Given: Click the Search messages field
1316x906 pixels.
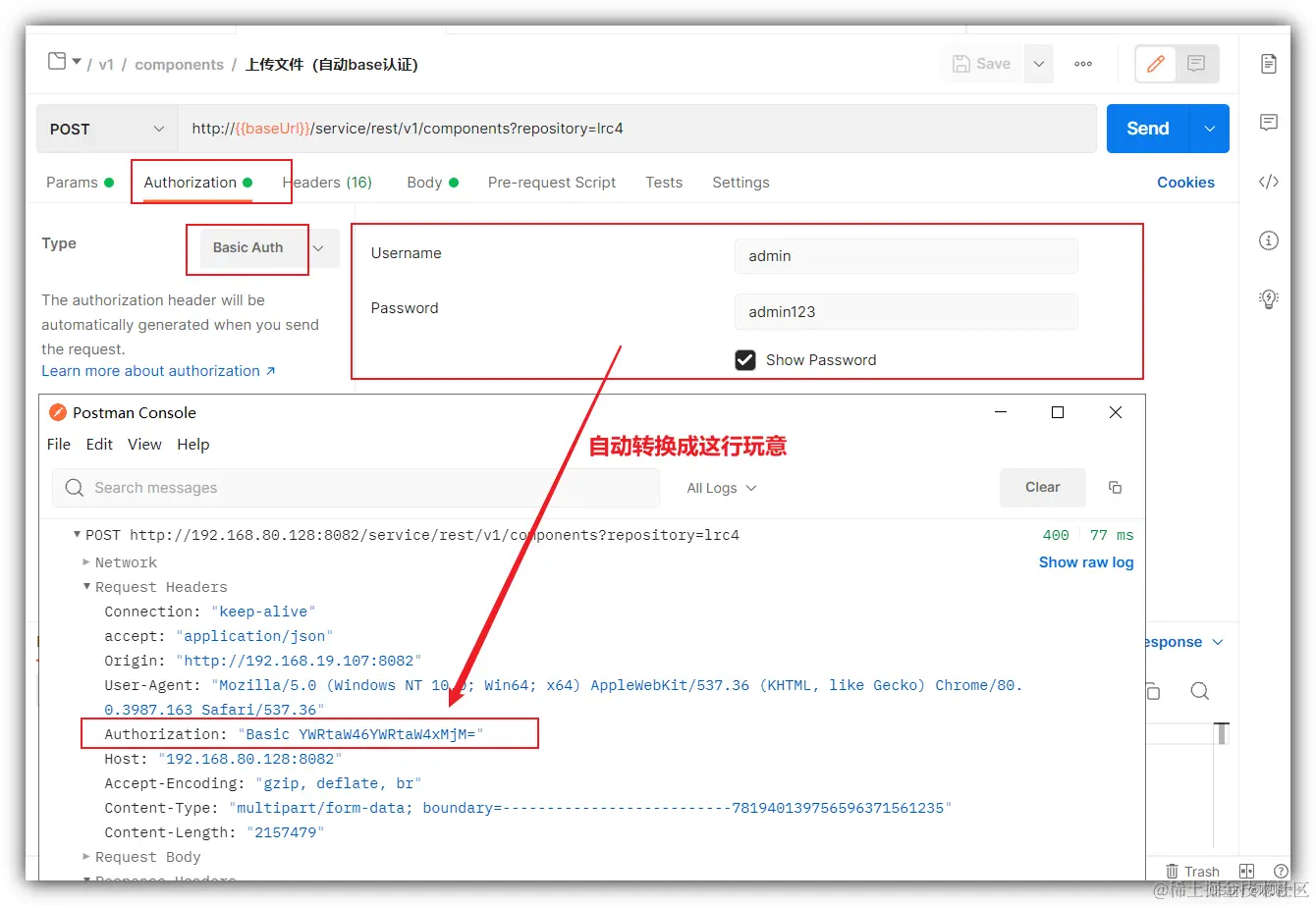Looking at the screenshot, I should pyautogui.click(x=356, y=488).
